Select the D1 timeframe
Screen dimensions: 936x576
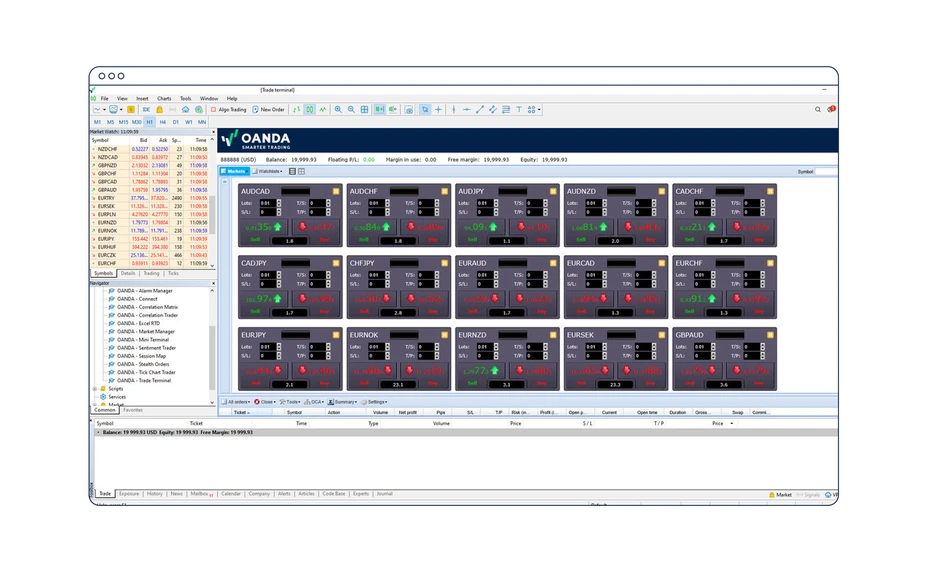176,122
